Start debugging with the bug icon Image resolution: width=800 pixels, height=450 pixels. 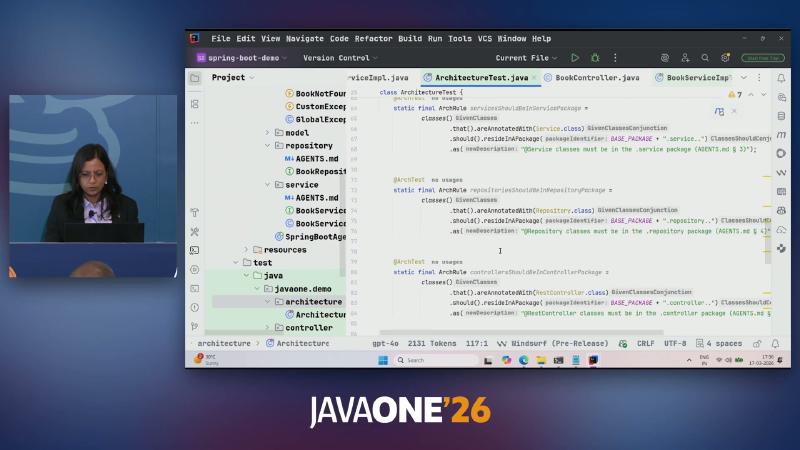click(x=595, y=58)
